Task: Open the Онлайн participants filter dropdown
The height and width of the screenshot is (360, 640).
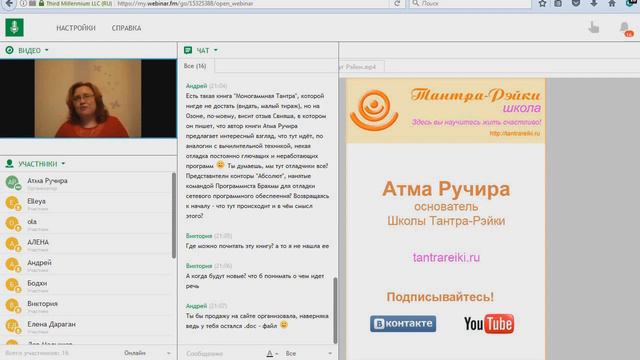Action: pyautogui.click(x=147, y=353)
